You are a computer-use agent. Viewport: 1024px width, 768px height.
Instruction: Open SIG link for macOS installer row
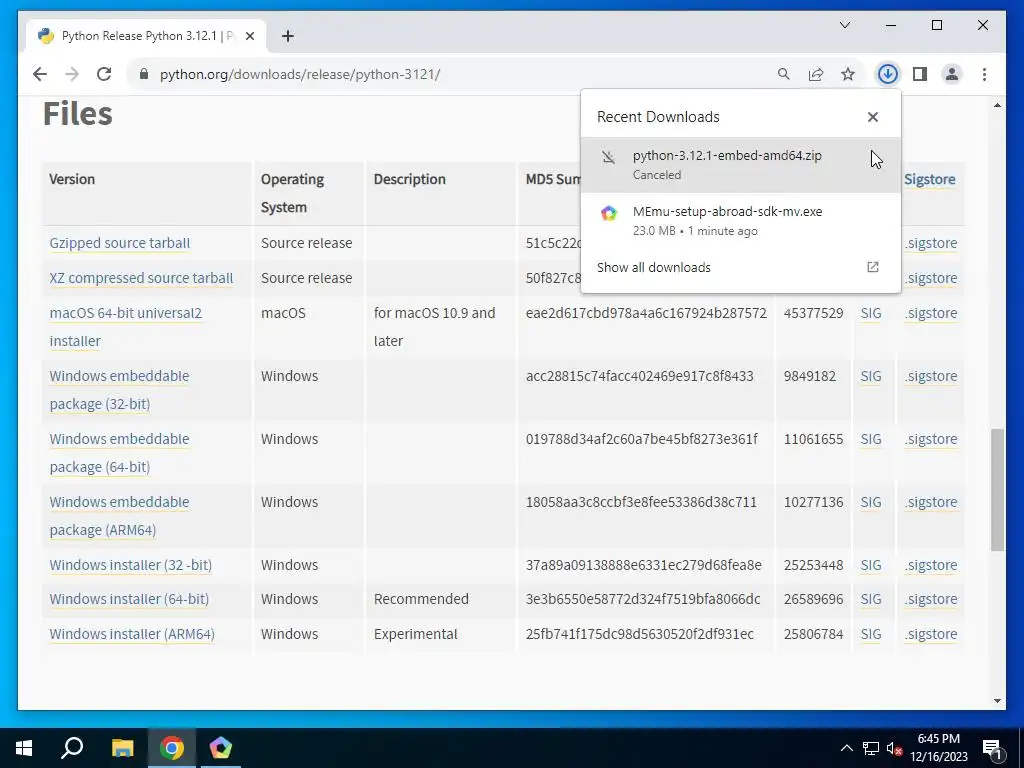(x=871, y=313)
